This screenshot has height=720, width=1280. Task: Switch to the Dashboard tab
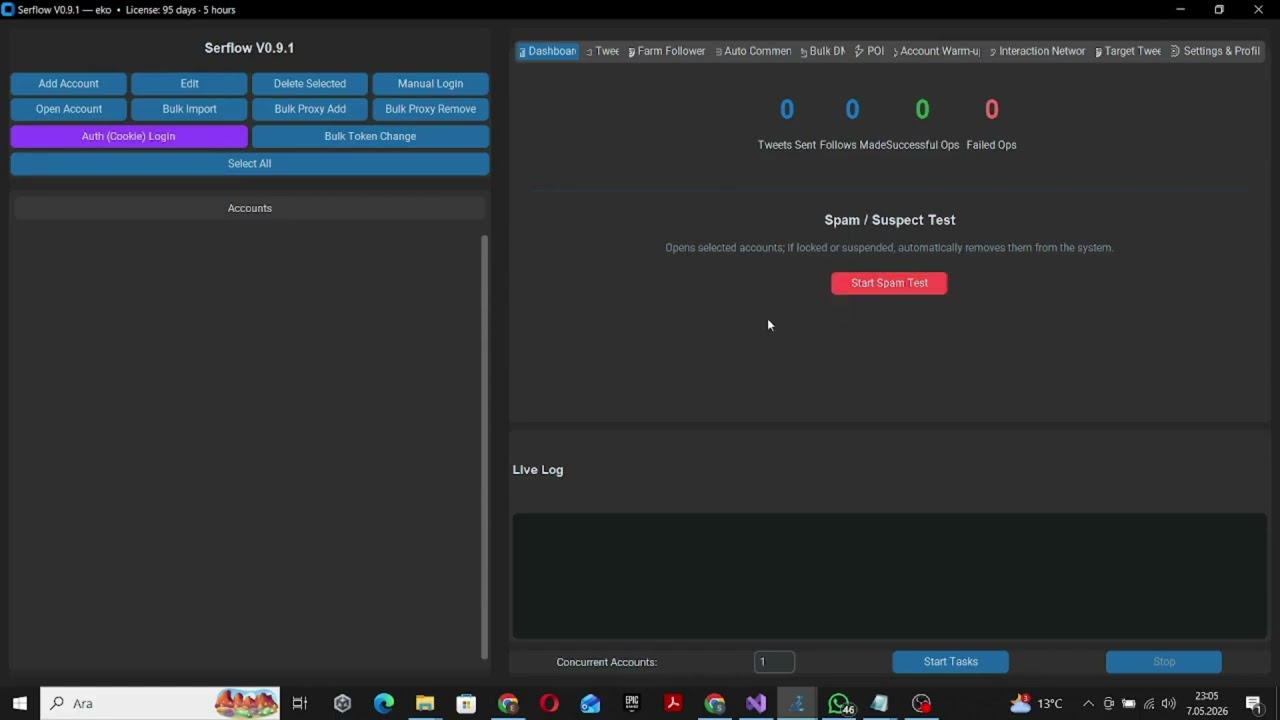point(547,51)
